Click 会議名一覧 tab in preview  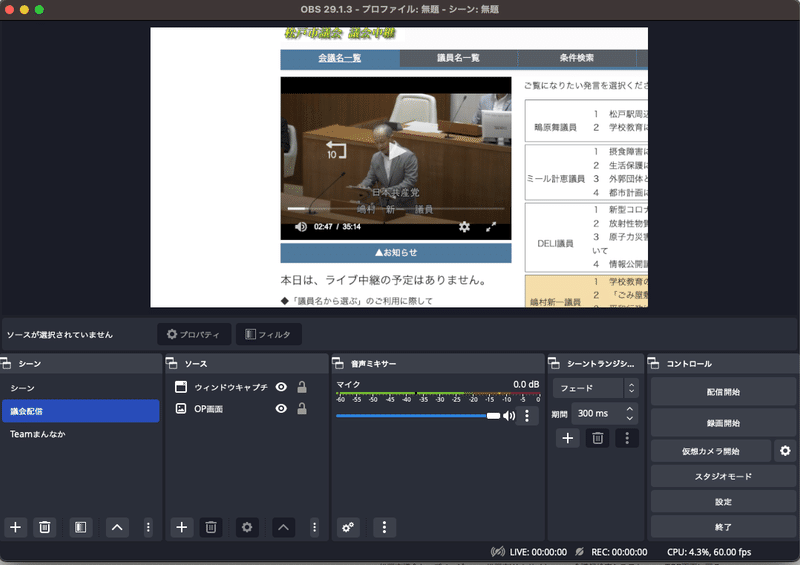coord(340,58)
